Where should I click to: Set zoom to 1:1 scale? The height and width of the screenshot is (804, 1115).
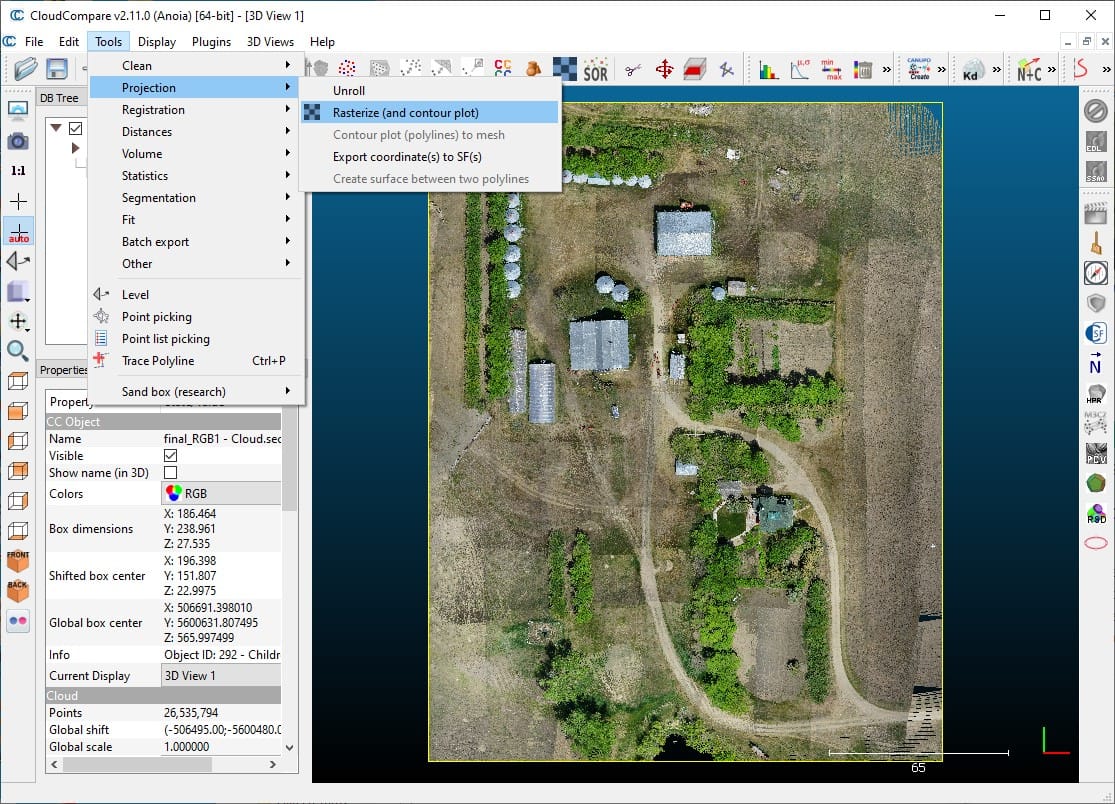pos(18,171)
